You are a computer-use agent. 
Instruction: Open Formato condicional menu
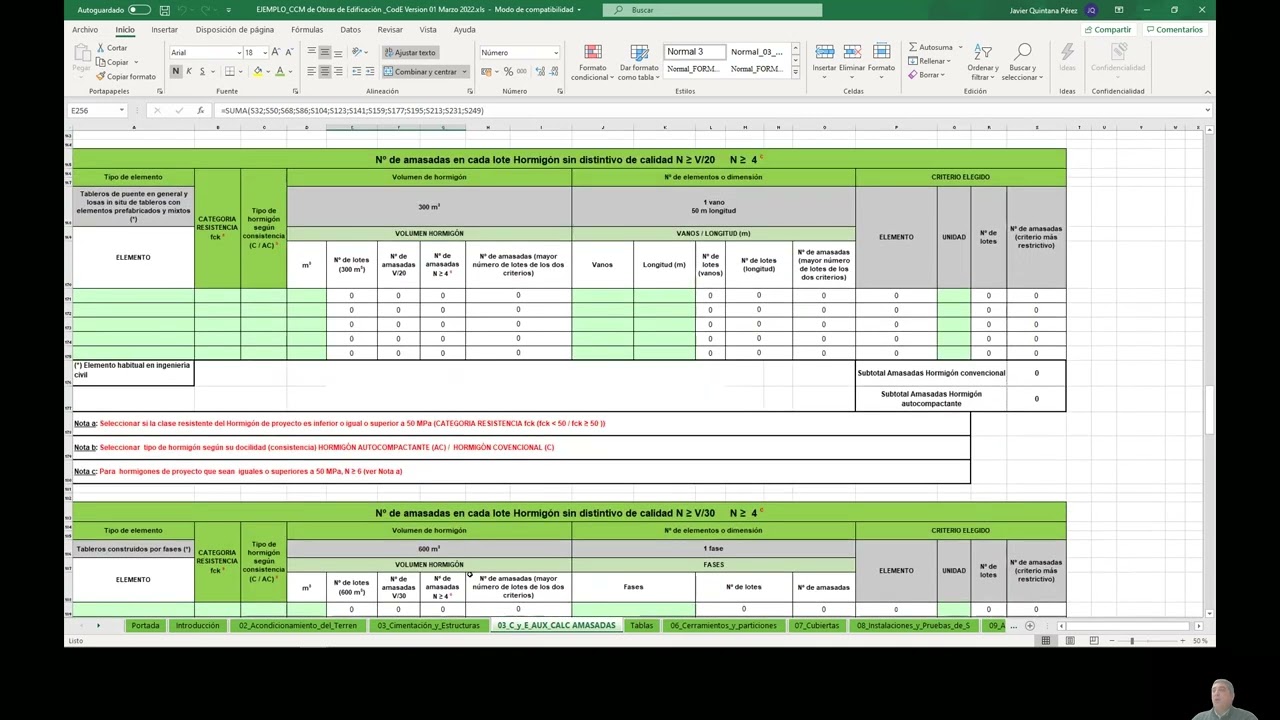point(592,63)
